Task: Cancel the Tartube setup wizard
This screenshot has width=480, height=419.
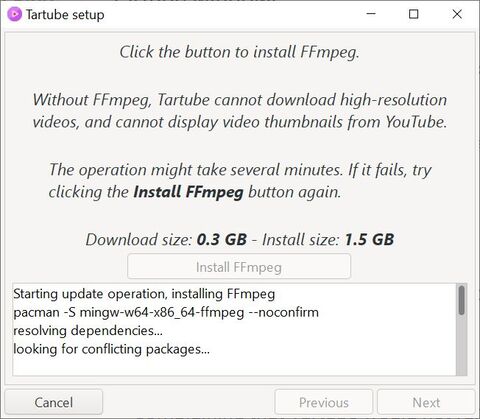Action: point(54,402)
